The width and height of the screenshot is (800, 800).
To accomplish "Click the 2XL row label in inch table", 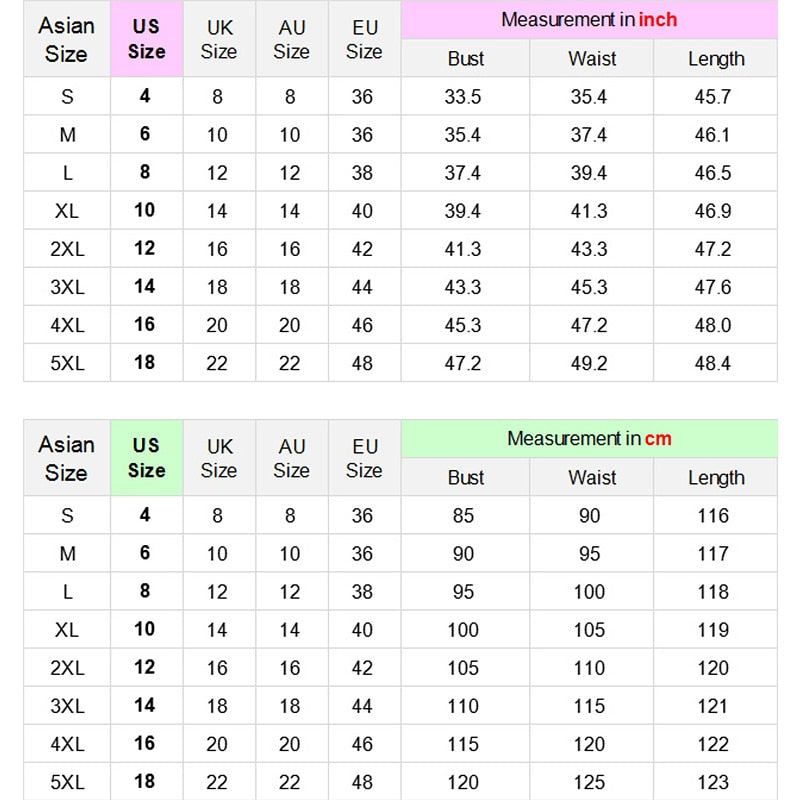I will pos(67,249).
